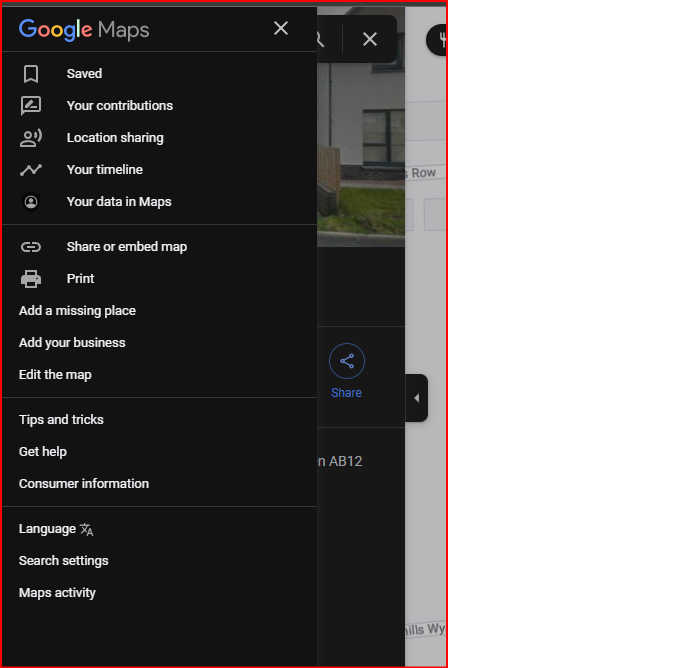Click the Language translate icon
683x668 pixels.
coord(87,530)
